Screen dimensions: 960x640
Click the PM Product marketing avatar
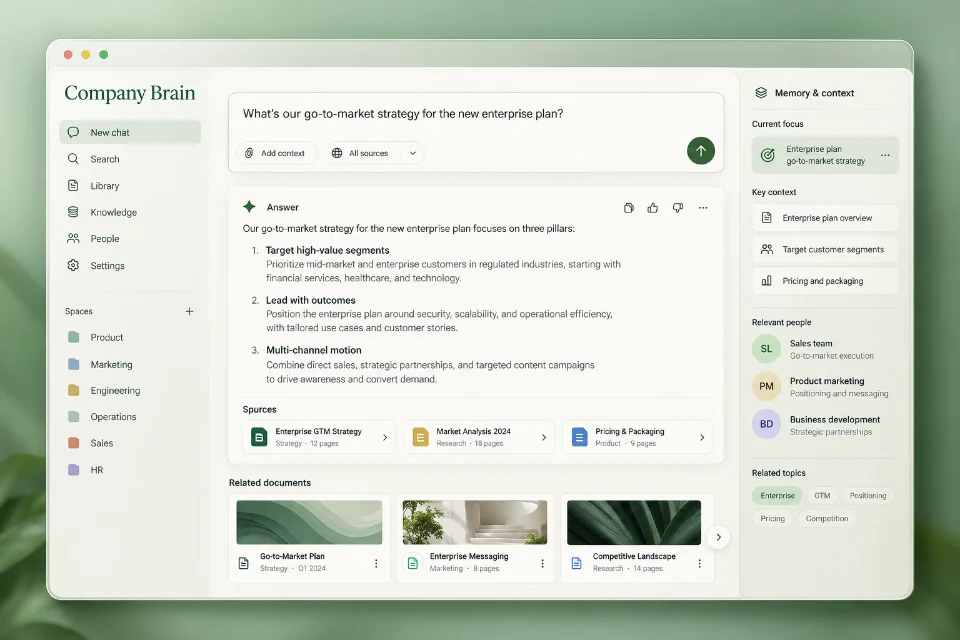coord(766,386)
